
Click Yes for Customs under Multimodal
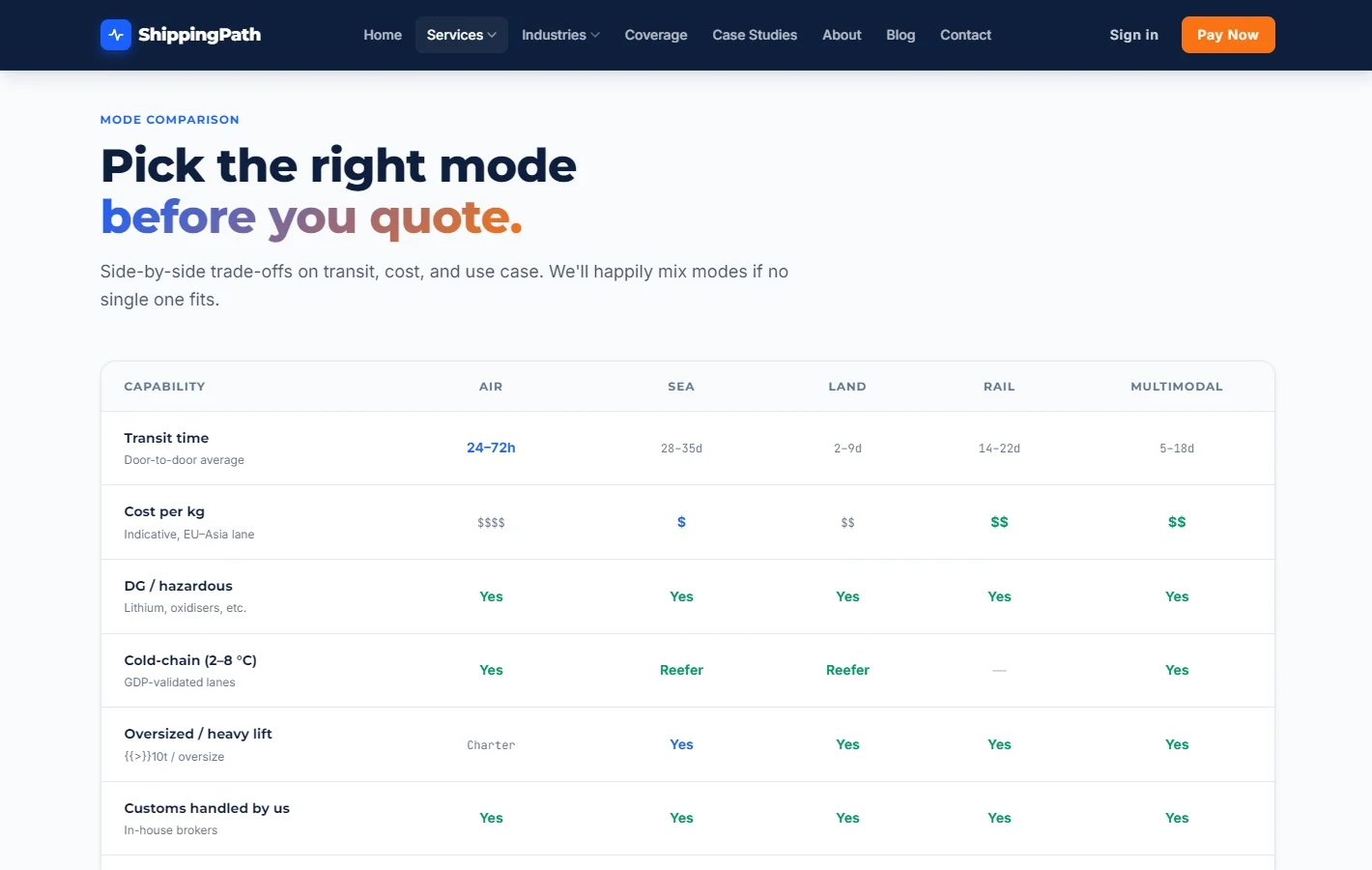point(1177,818)
